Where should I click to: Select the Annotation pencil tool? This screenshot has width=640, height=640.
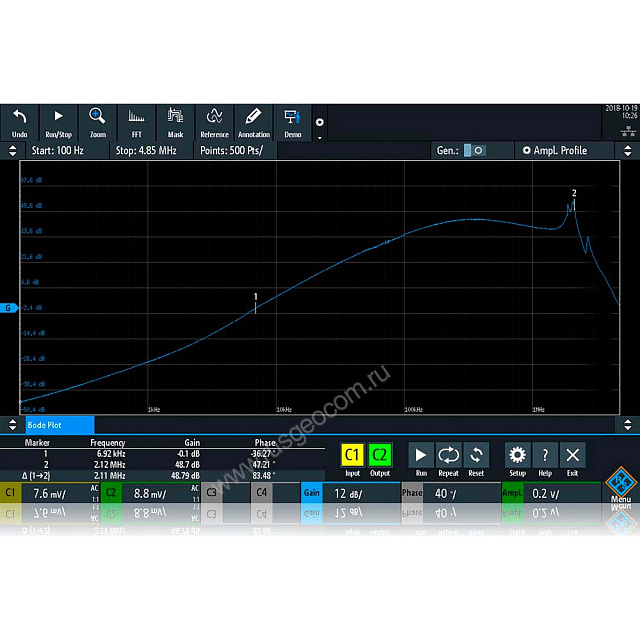[x=253, y=121]
